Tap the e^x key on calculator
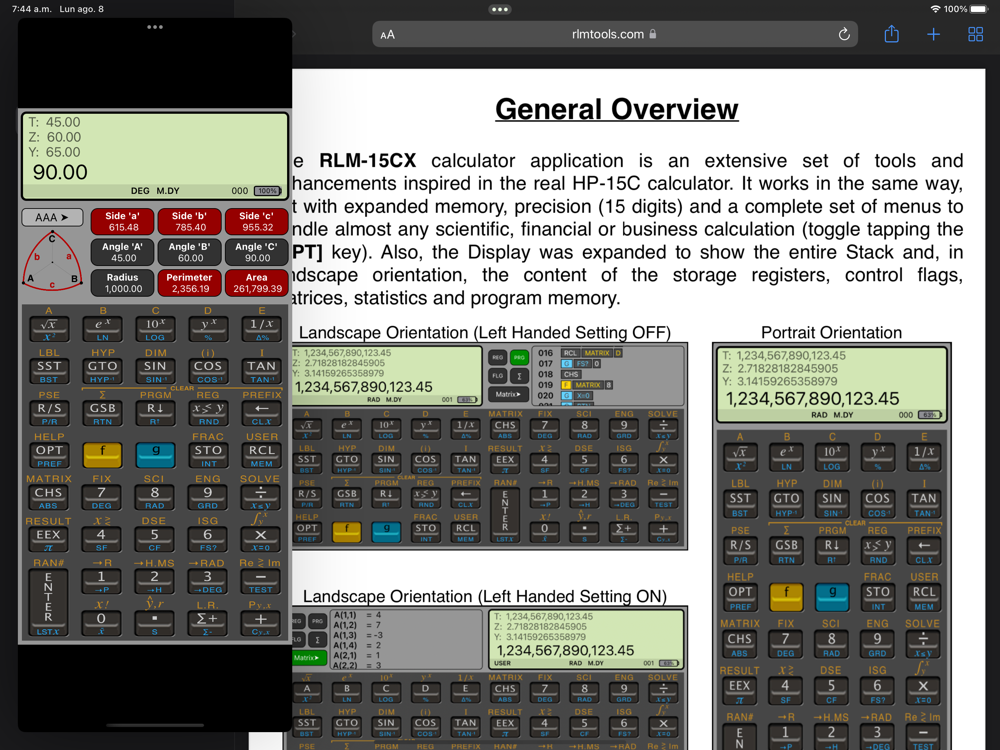 pyautogui.click(x=102, y=328)
